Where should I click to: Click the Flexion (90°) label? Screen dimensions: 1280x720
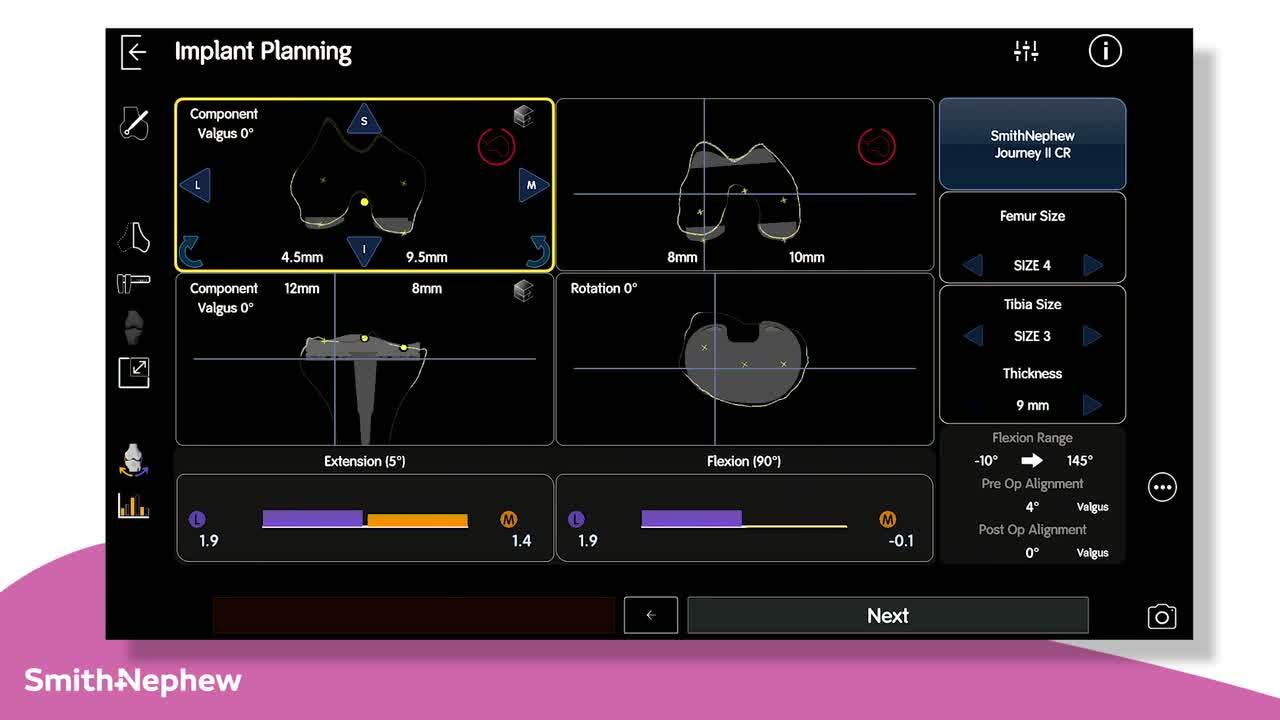coord(744,461)
